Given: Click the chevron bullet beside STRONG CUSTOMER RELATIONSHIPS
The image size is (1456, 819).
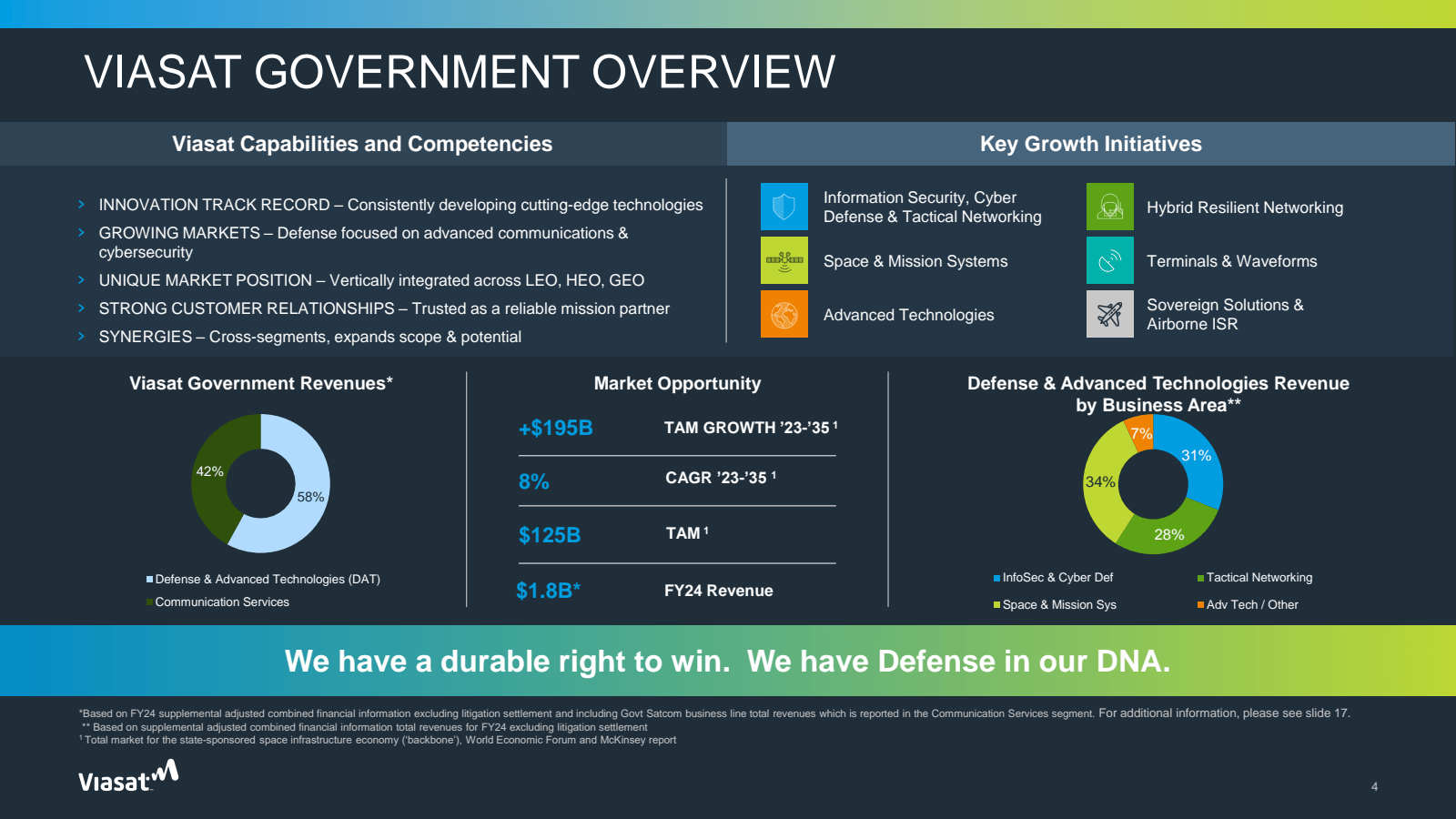Looking at the screenshot, I should [81, 308].
